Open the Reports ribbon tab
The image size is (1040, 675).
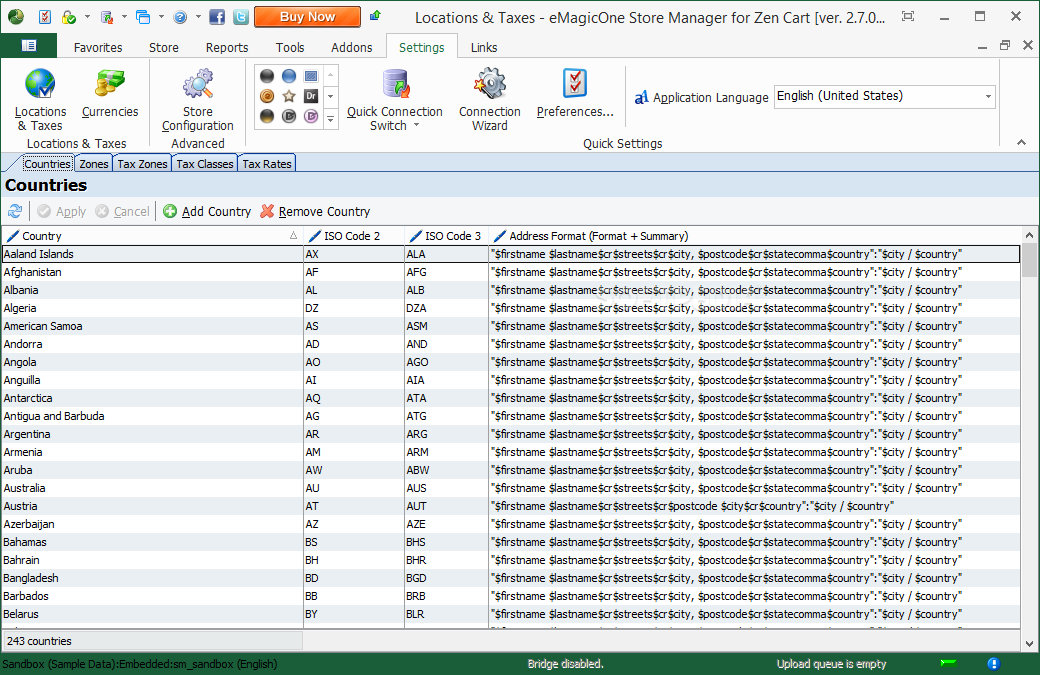coord(227,47)
